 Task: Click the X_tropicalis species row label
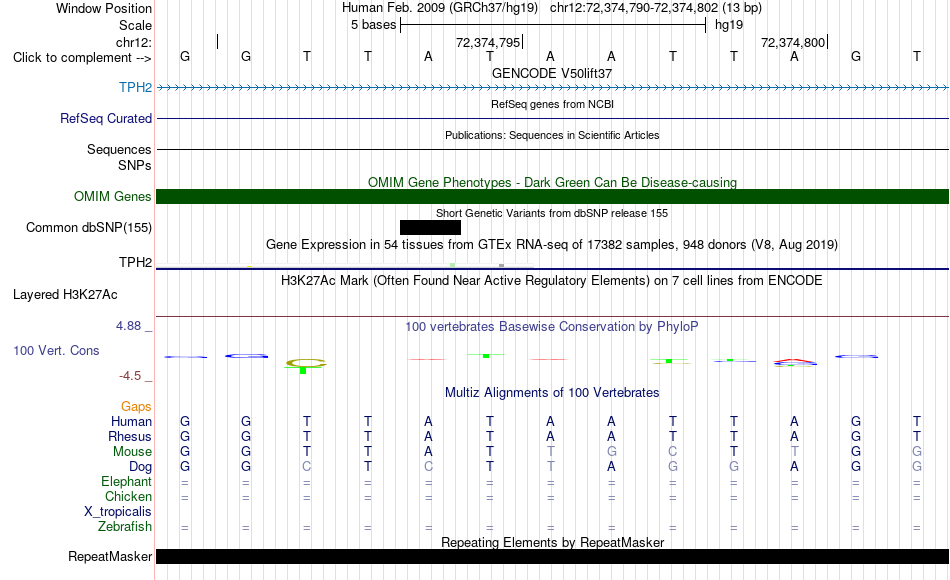coord(118,512)
